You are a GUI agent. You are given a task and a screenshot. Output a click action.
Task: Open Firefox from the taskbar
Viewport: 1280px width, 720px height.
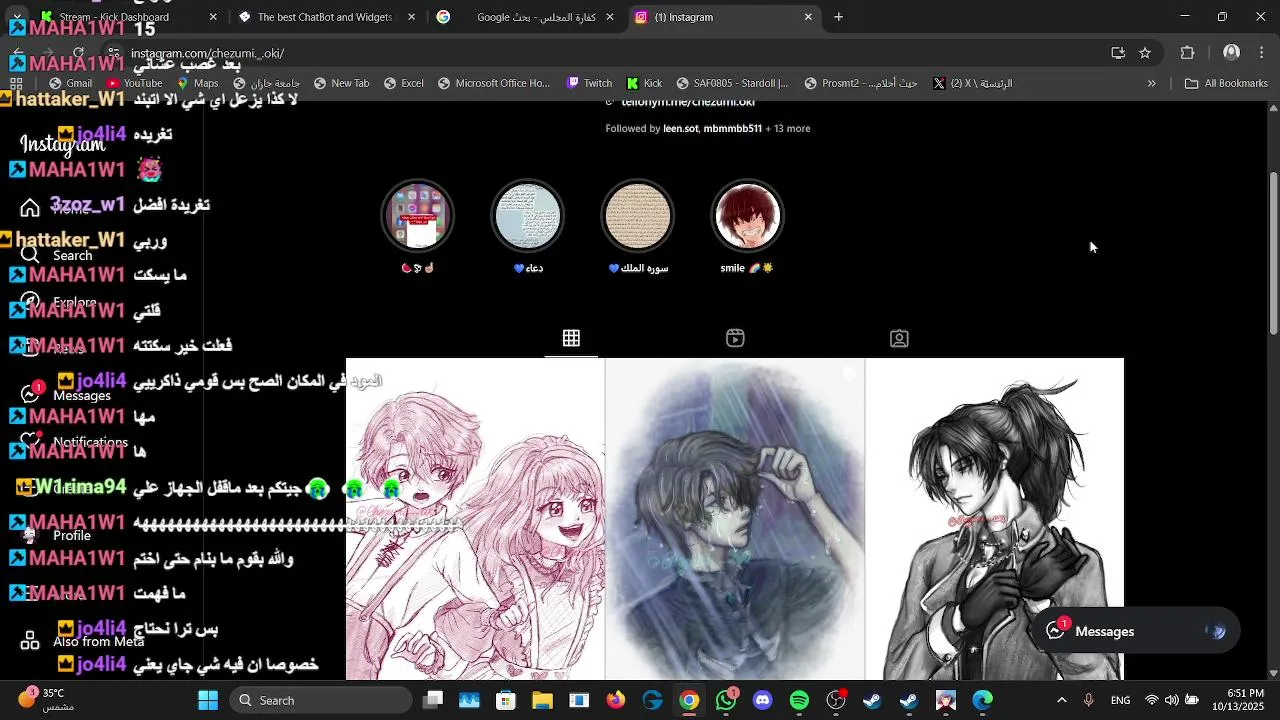(x=616, y=700)
